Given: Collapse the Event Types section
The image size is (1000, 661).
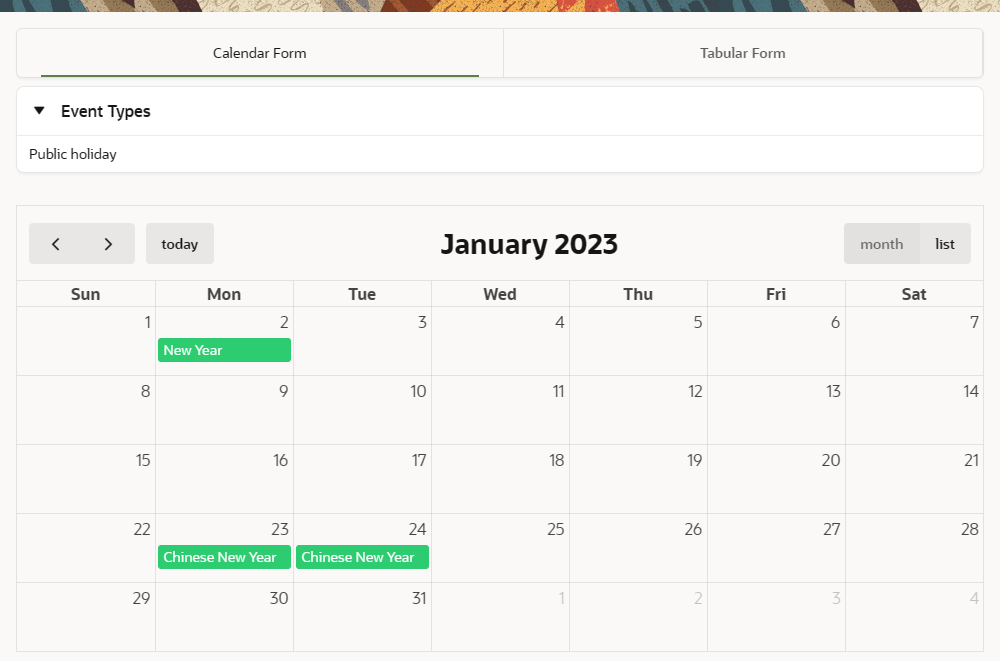Looking at the screenshot, I should click(x=39, y=111).
